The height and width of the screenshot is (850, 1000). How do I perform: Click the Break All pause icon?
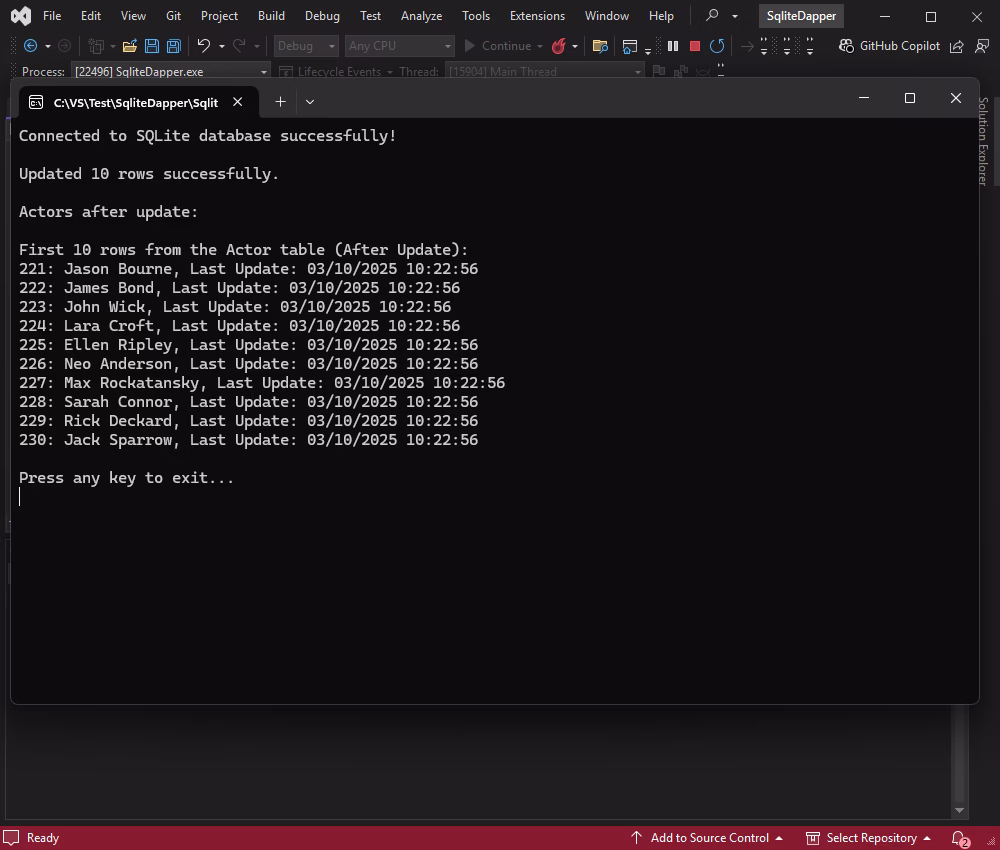(x=673, y=46)
